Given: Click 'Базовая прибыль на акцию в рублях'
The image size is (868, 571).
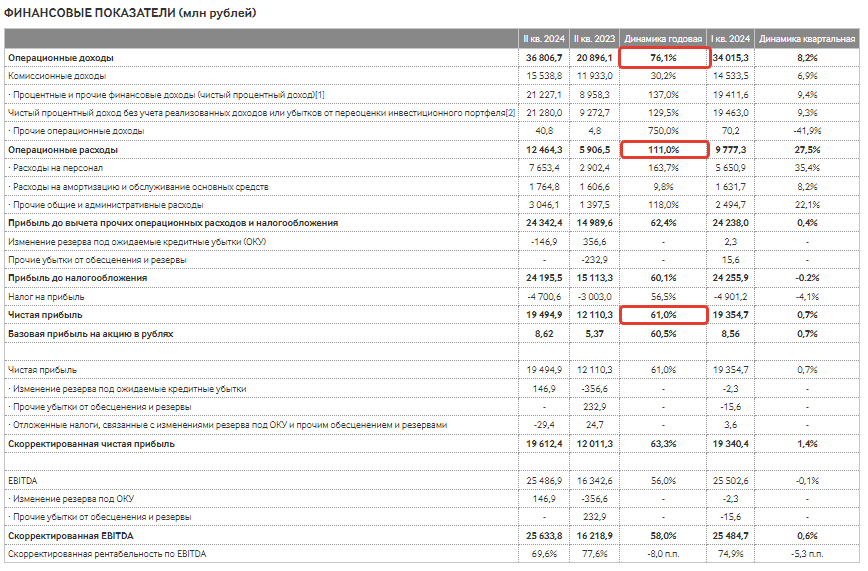Looking at the screenshot, I should [x=91, y=334].
